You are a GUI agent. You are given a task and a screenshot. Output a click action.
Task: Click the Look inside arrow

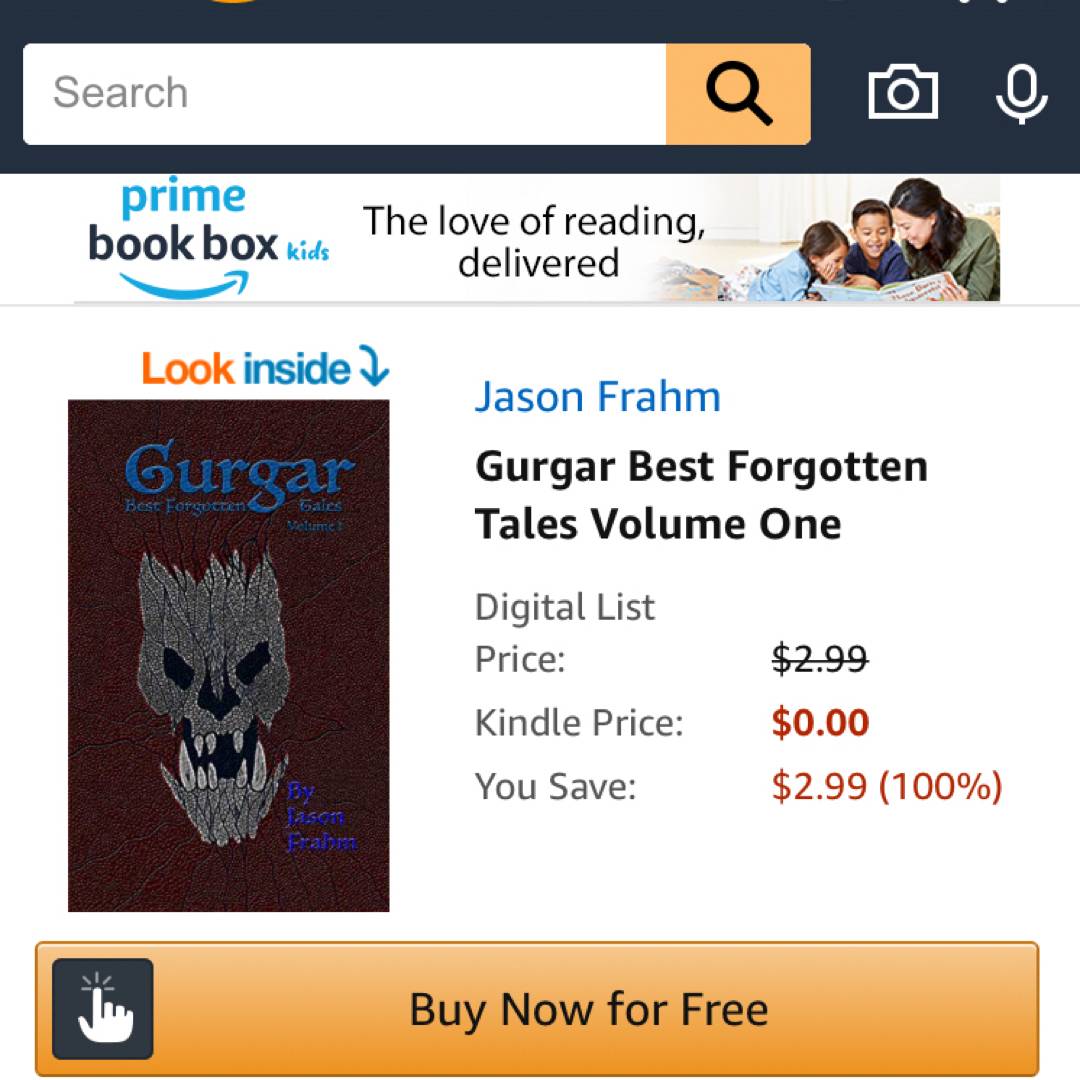(x=375, y=366)
